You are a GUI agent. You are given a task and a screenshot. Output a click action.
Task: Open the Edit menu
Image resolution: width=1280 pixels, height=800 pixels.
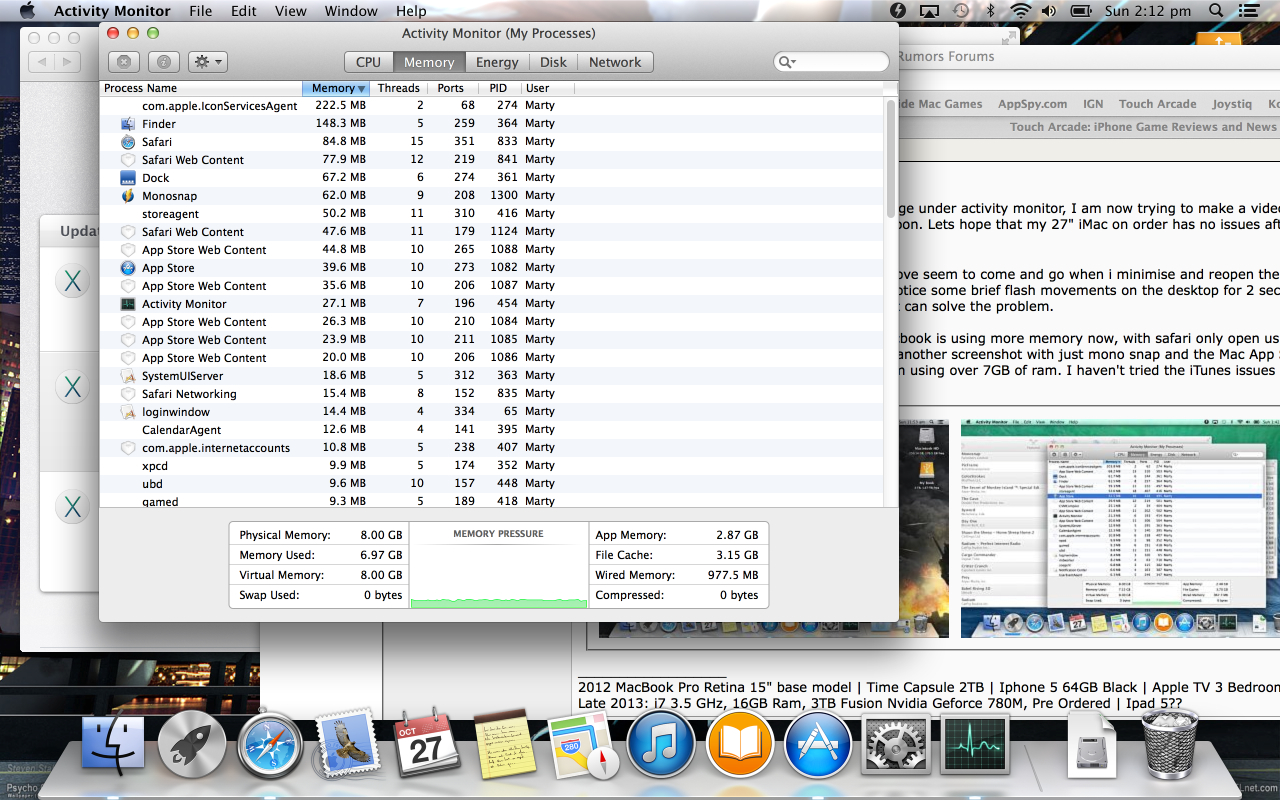[x=244, y=11]
